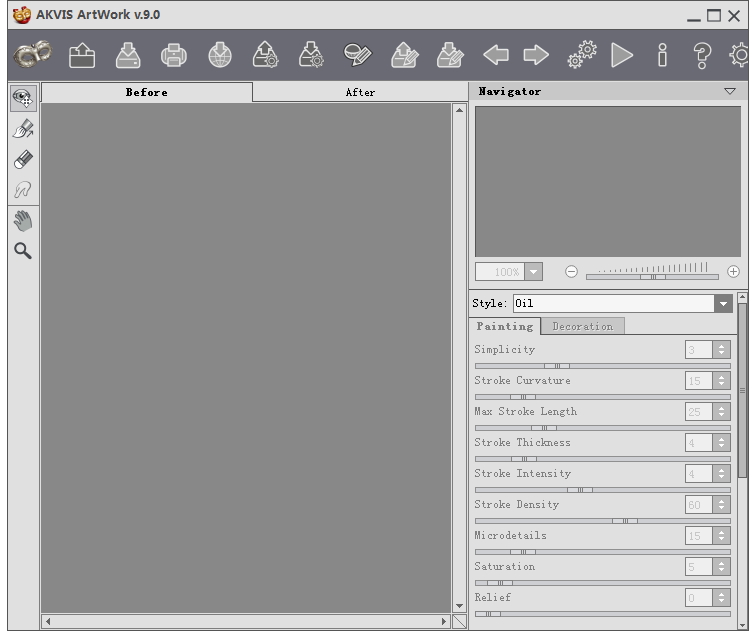Open Batch Processing double-gear icon
This screenshot has height=638, width=756.
point(582,54)
